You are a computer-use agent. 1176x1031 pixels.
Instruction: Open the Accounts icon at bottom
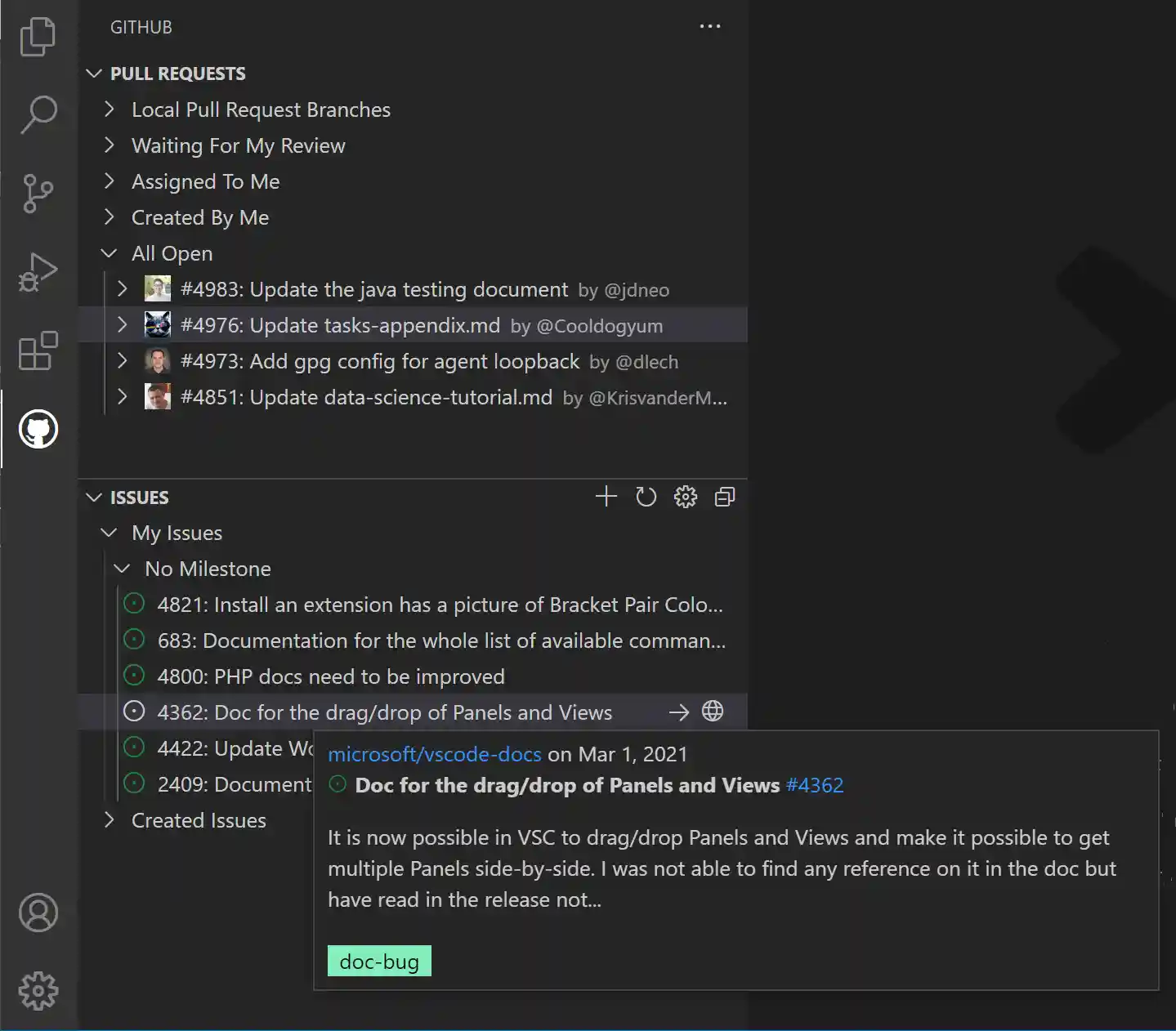click(x=37, y=913)
